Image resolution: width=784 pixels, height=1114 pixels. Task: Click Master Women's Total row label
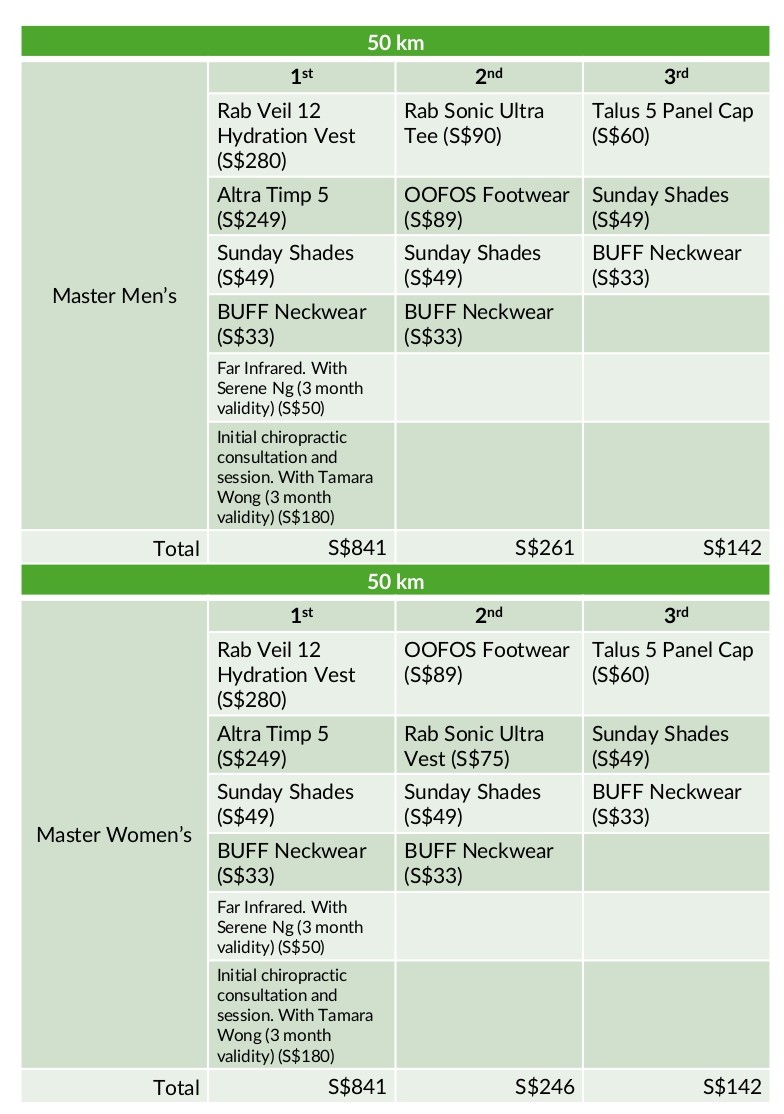[176, 1087]
